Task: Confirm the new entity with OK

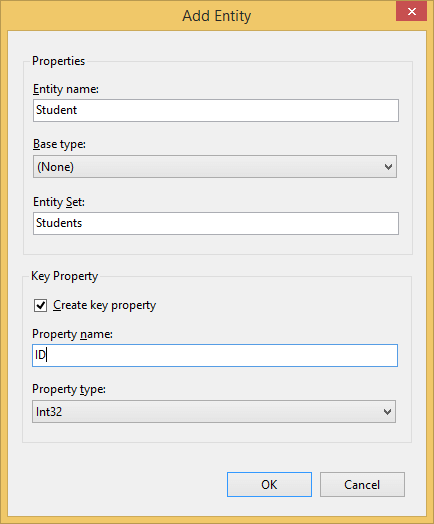Action: (269, 485)
